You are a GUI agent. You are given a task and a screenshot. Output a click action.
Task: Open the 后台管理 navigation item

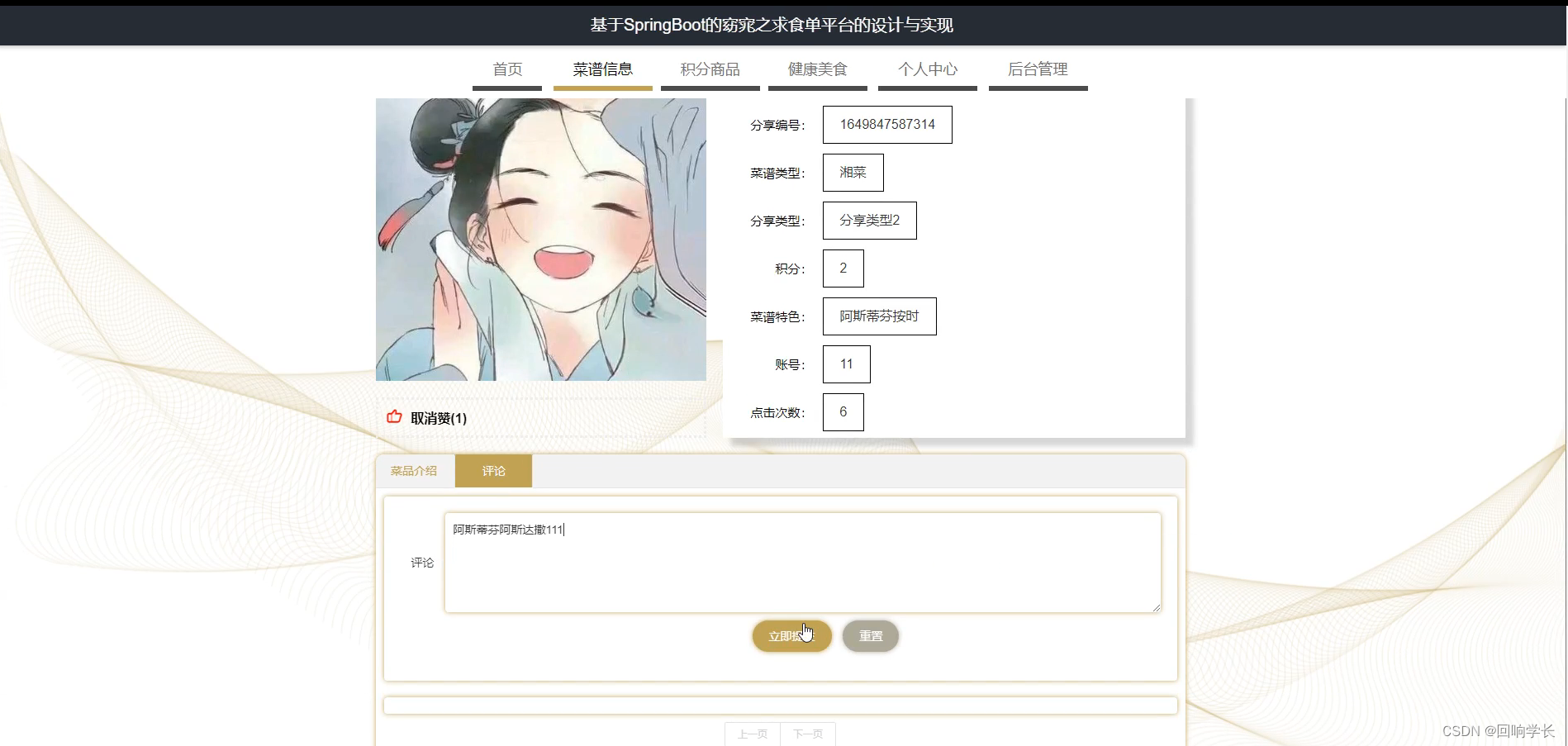(x=1037, y=69)
